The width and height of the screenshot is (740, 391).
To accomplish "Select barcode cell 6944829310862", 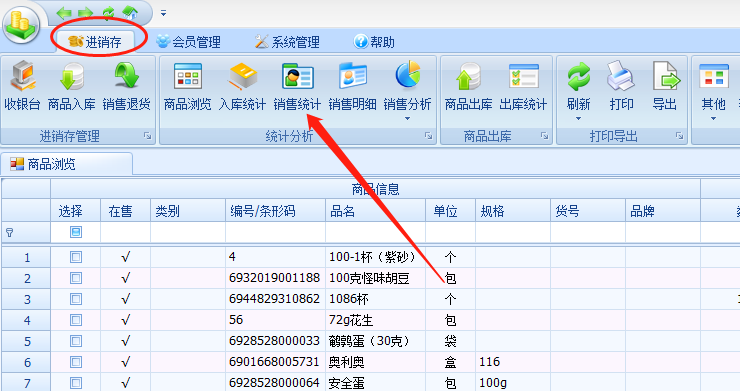I will (276, 299).
